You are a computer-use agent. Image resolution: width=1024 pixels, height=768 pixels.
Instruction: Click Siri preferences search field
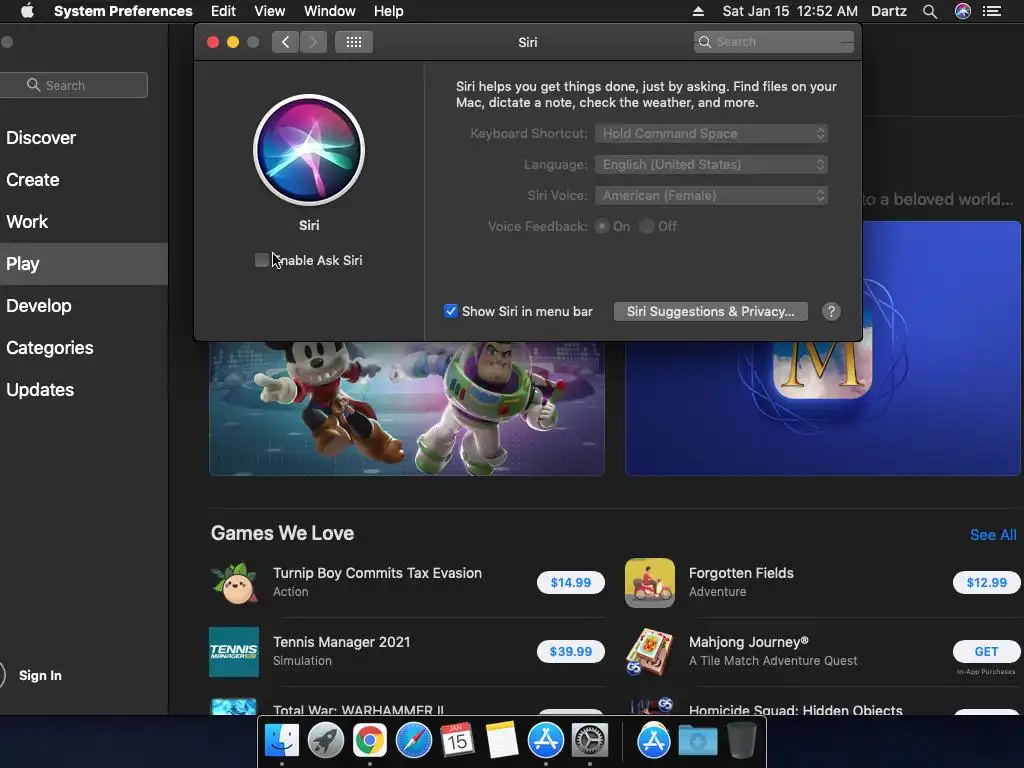pos(773,42)
